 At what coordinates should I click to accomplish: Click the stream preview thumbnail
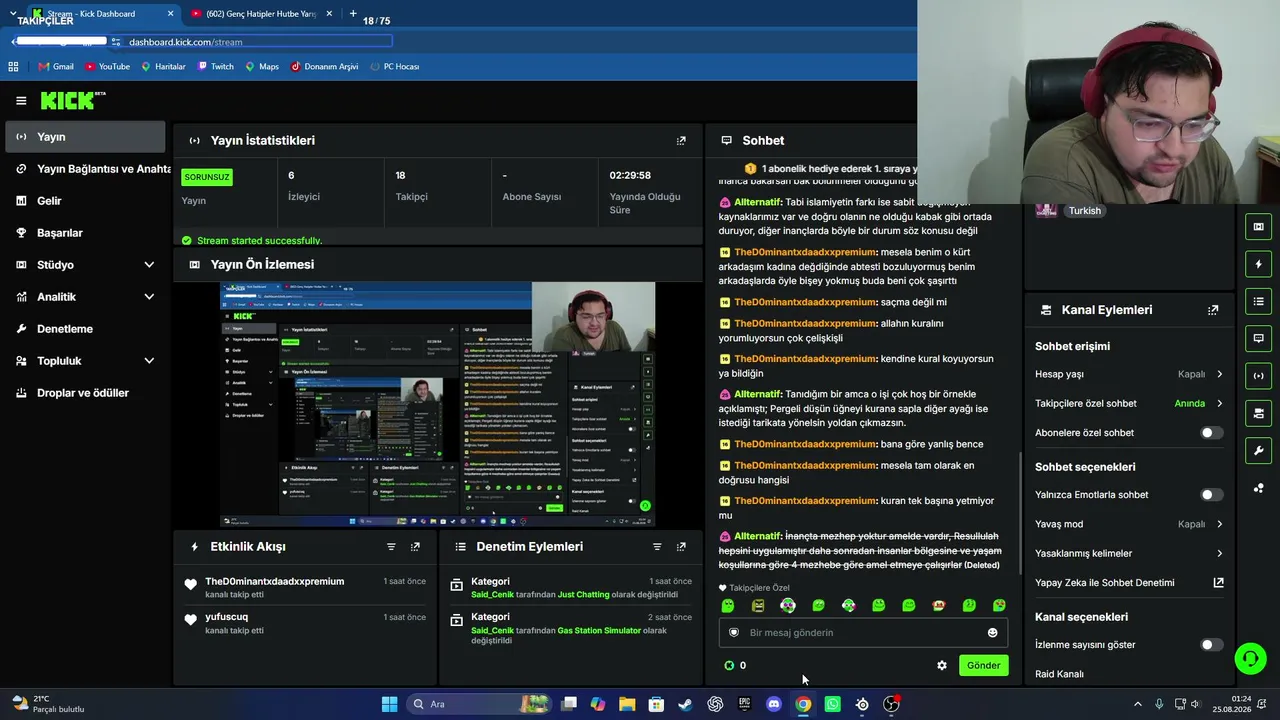pos(438,404)
